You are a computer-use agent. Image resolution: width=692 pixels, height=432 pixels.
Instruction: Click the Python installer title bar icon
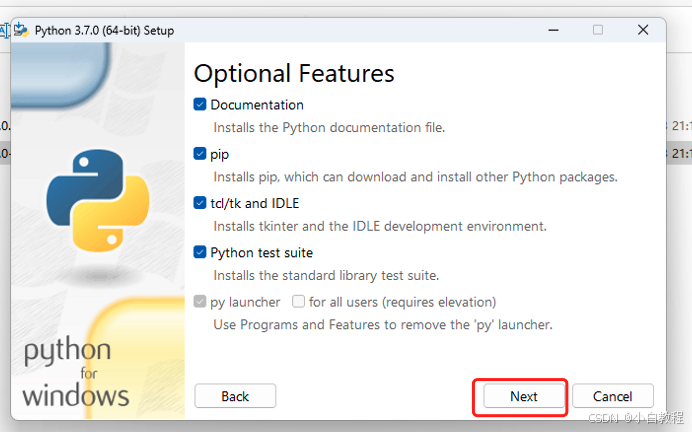21,30
